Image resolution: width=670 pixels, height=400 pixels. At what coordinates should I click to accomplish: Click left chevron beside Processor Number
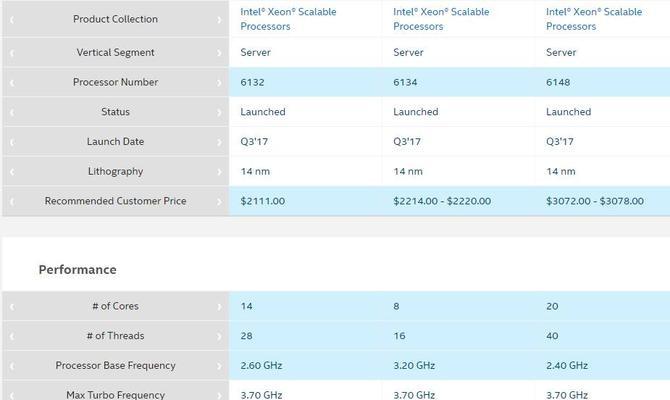pyautogui.click(x=12, y=82)
